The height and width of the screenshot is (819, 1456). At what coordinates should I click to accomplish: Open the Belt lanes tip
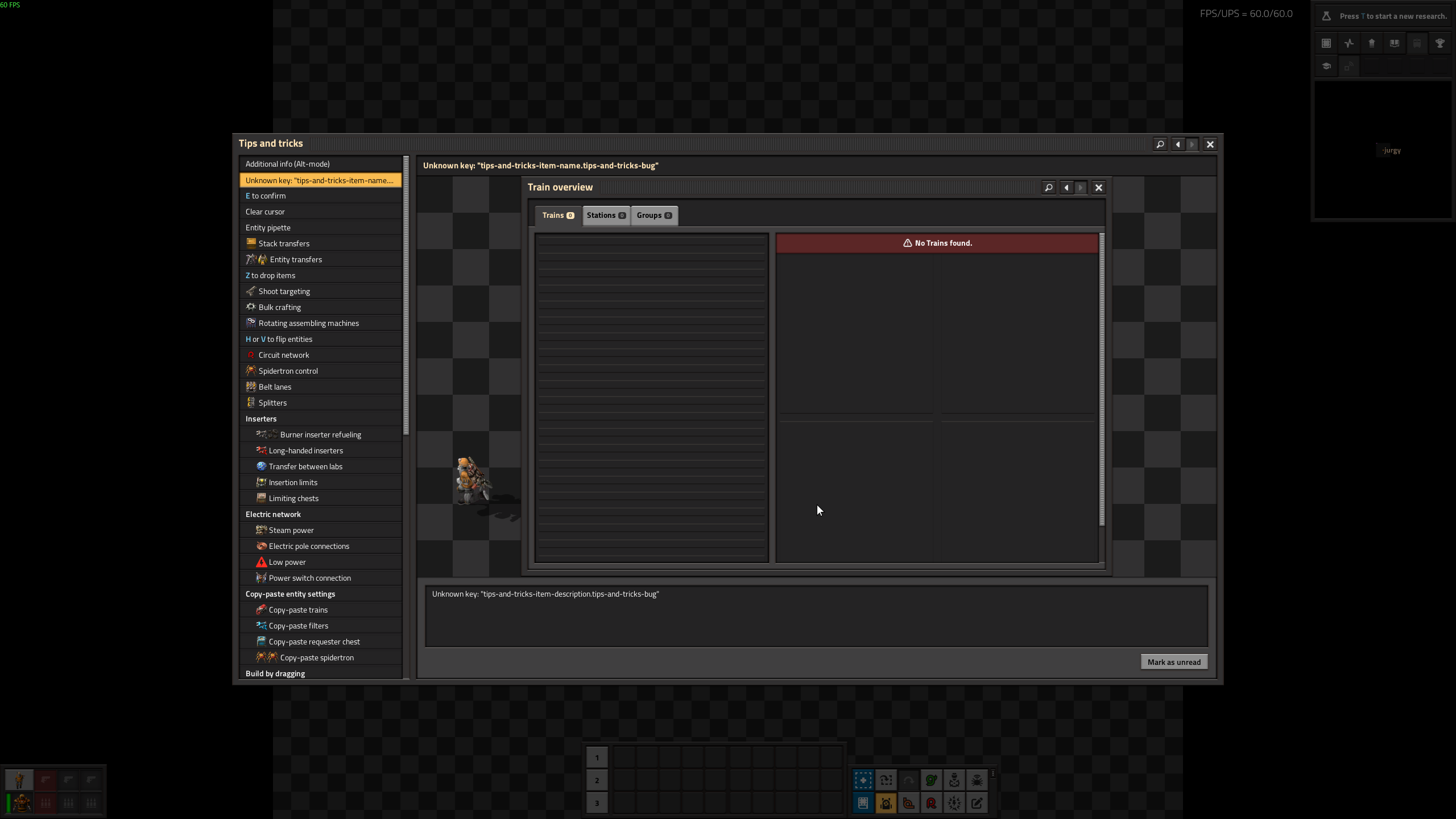(x=275, y=387)
